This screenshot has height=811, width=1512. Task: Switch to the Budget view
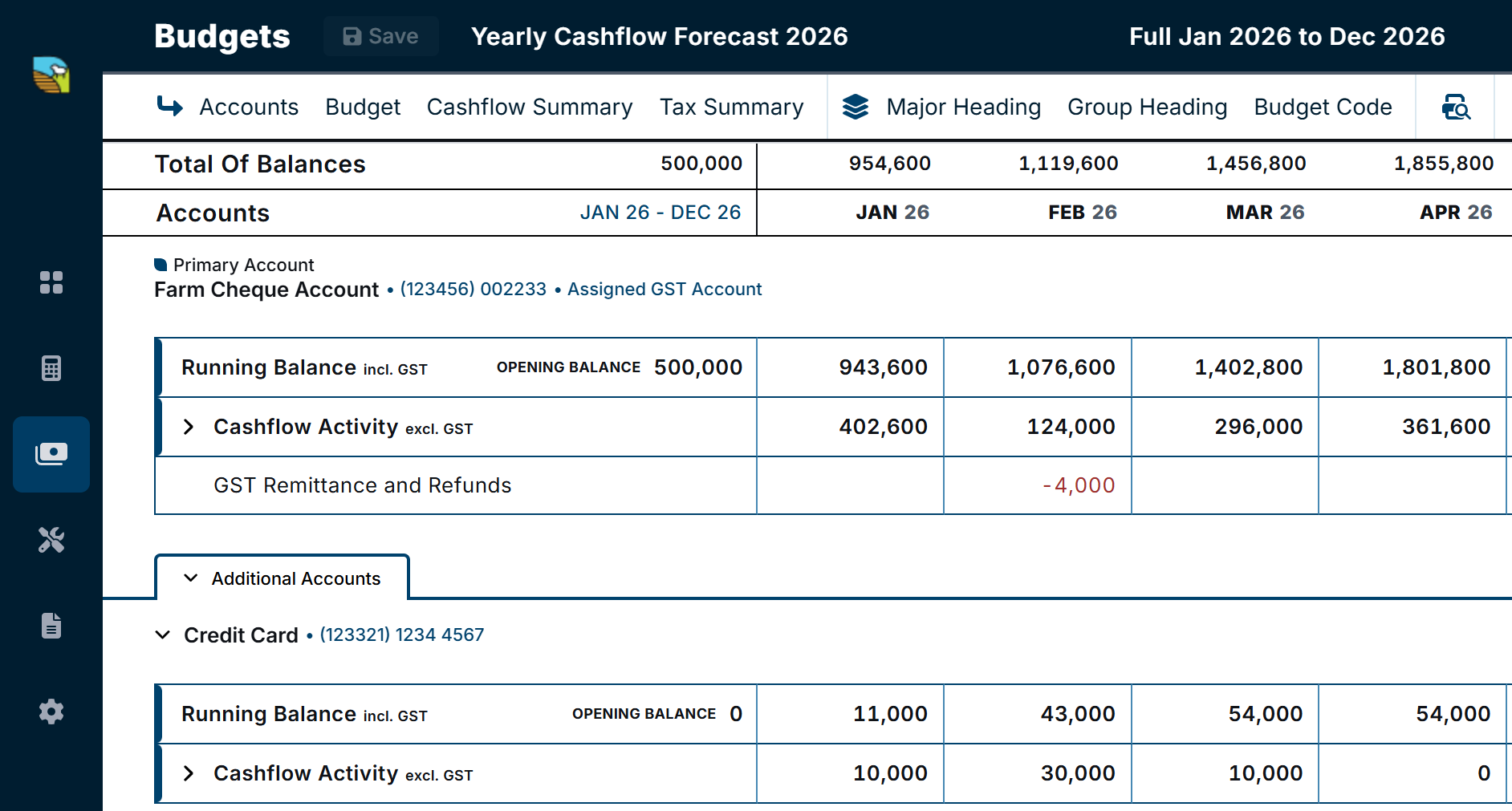[x=363, y=107]
